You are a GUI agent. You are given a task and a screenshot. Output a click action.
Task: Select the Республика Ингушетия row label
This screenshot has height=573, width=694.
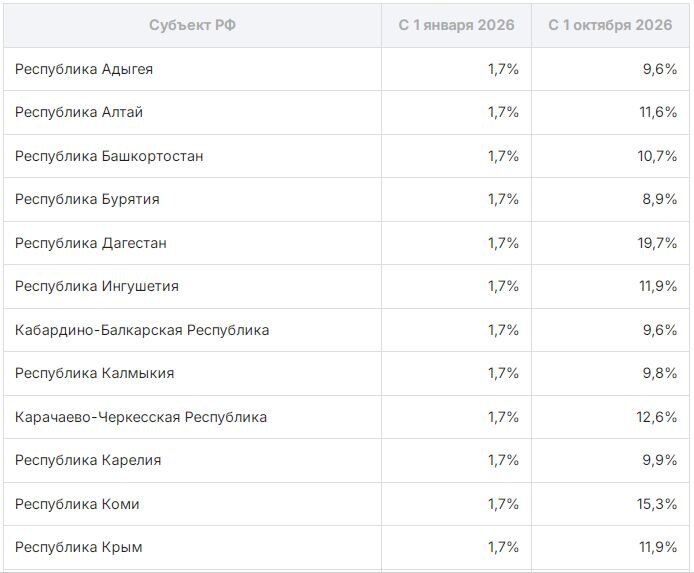tap(97, 286)
